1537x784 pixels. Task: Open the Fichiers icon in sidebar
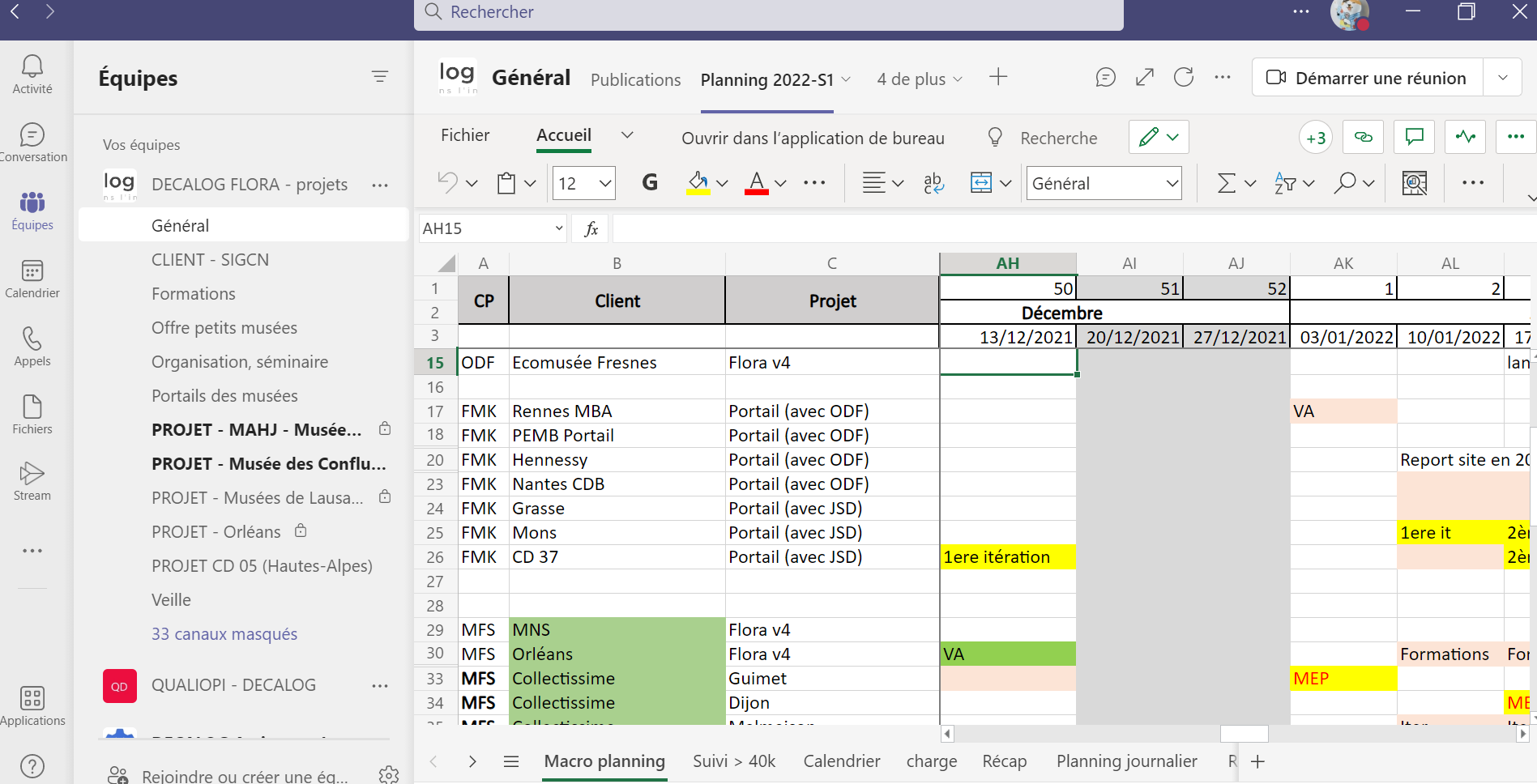32,415
